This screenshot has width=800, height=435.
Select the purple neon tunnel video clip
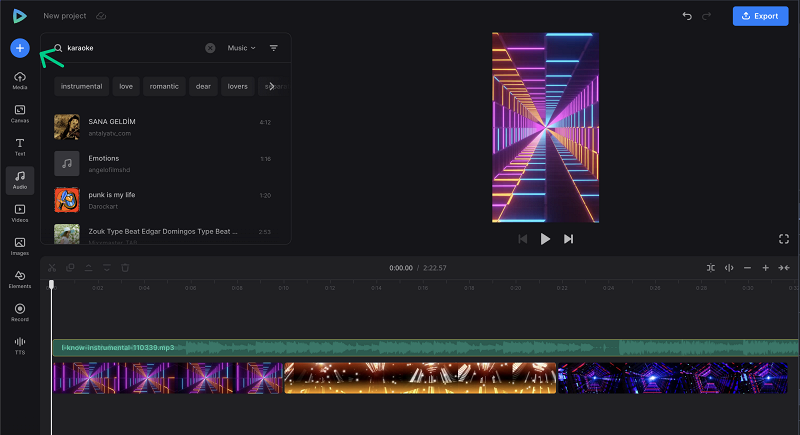pos(168,378)
